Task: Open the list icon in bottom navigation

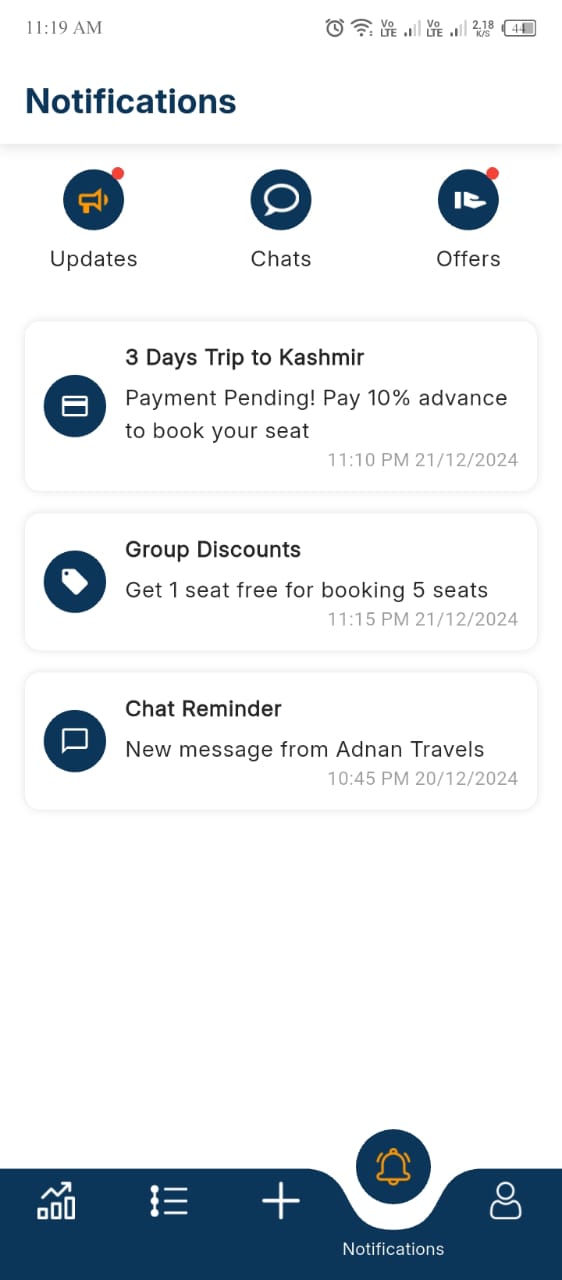Action: [x=169, y=1200]
